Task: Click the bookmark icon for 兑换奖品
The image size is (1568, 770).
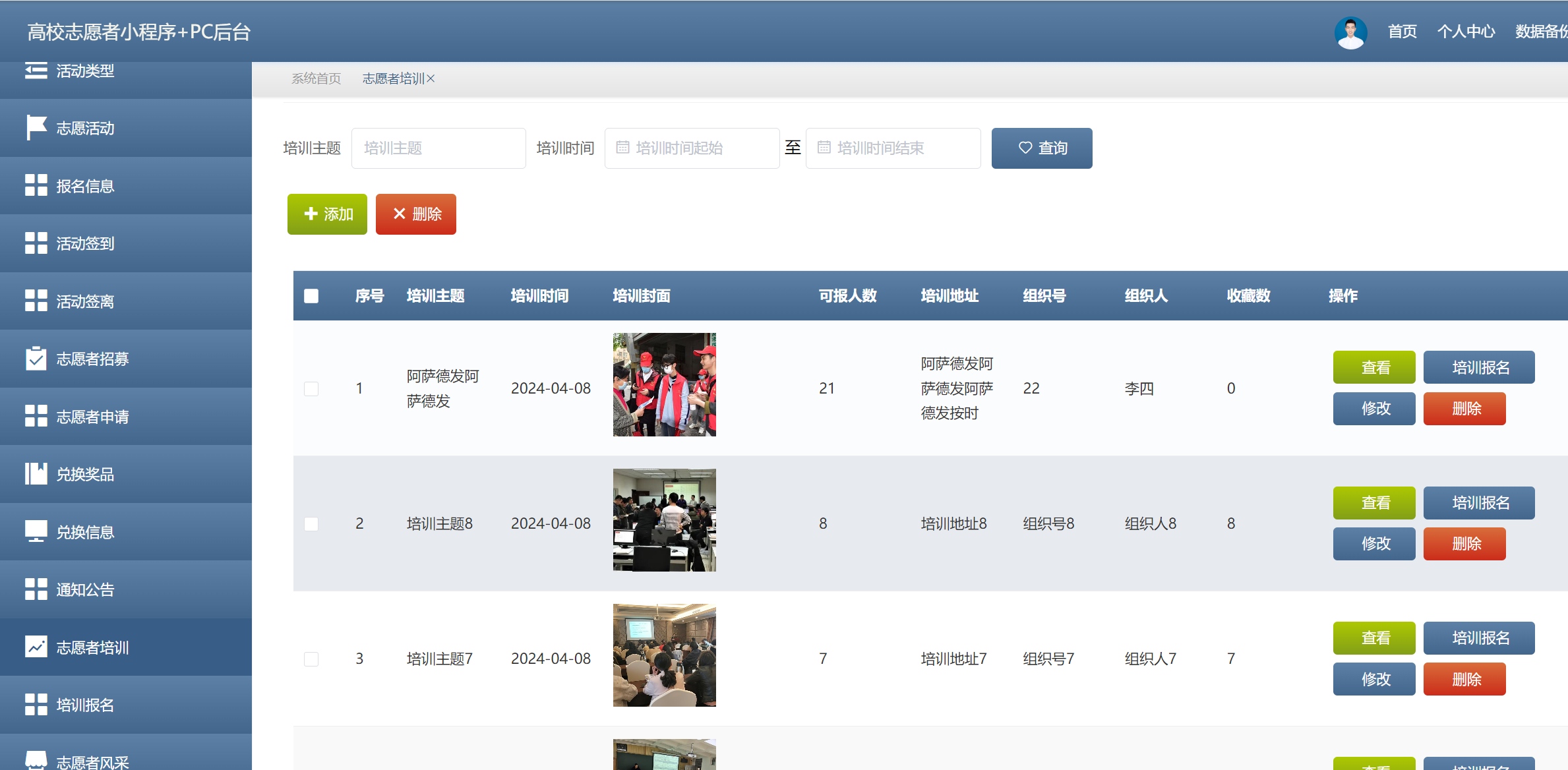Action: [x=36, y=473]
